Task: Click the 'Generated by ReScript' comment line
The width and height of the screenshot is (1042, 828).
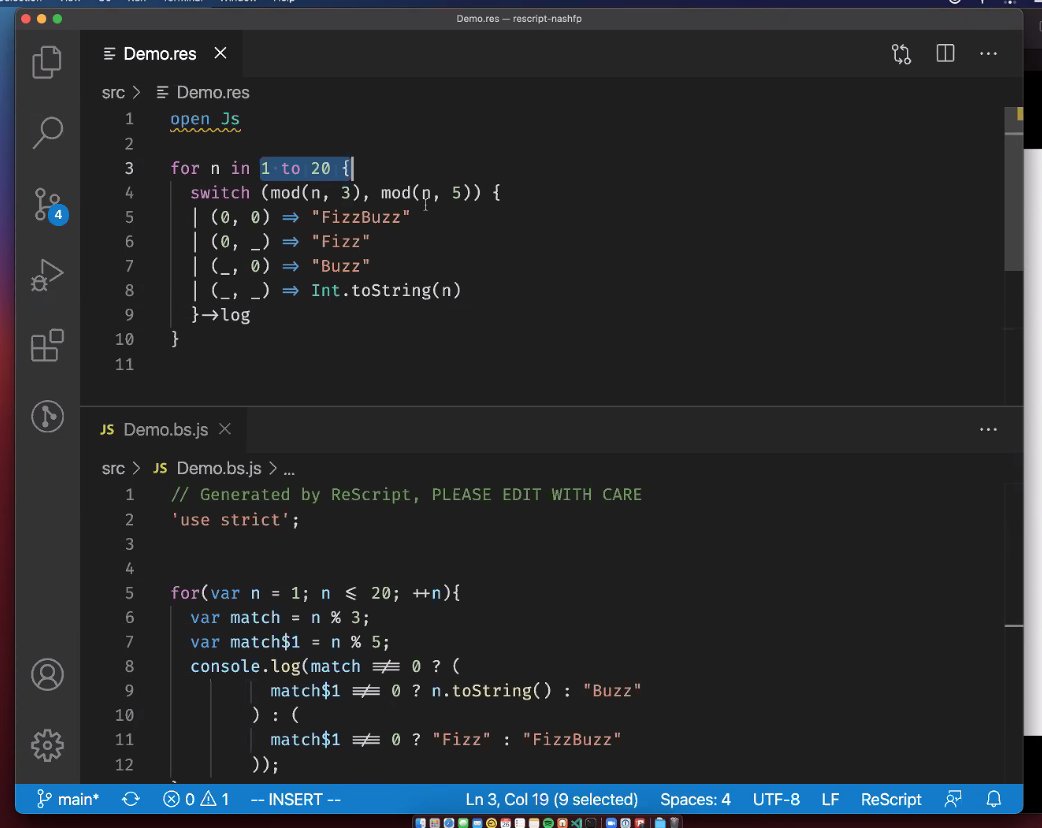Action: click(x=406, y=494)
